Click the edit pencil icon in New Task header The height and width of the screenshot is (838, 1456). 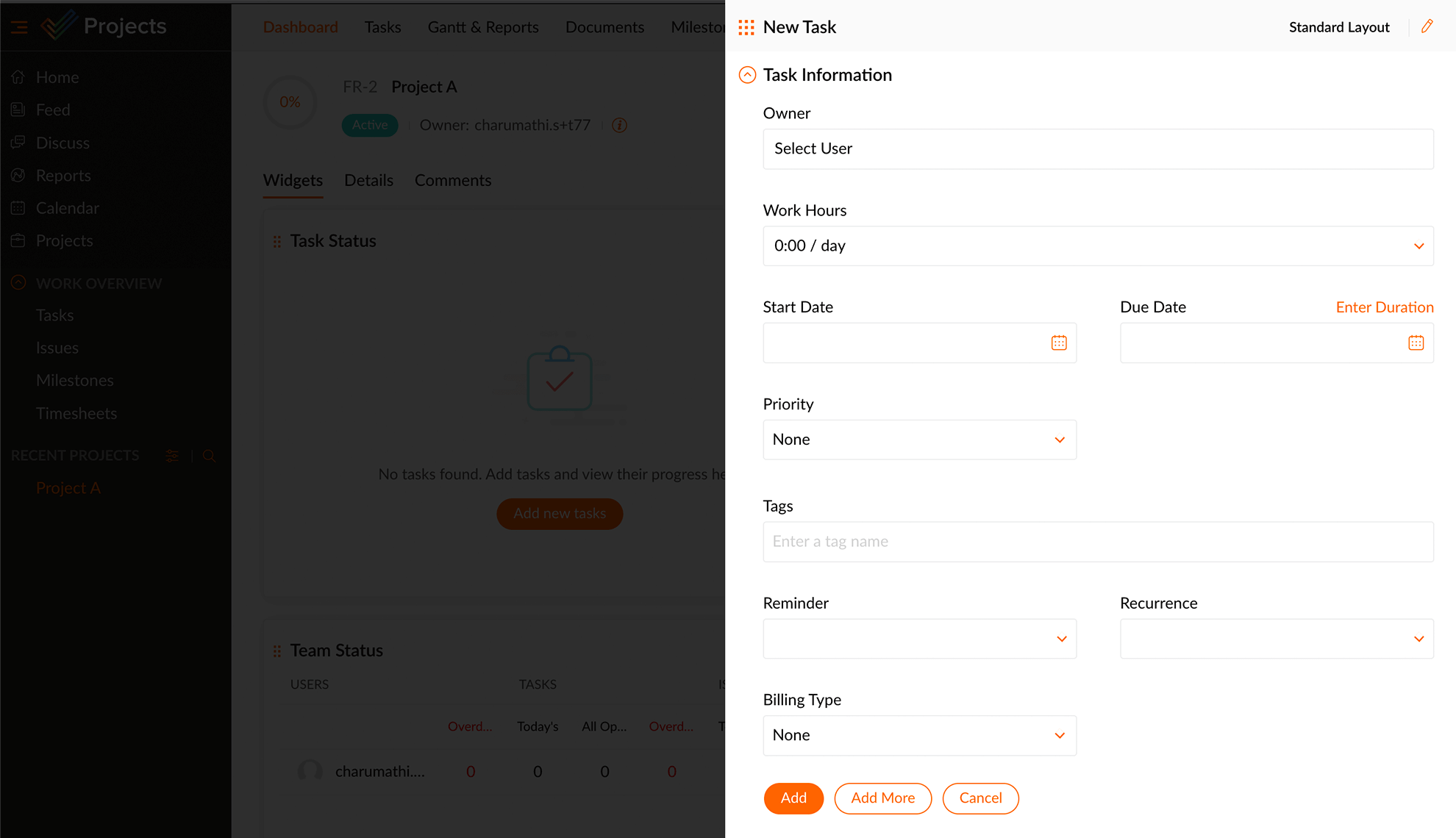click(1427, 26)
